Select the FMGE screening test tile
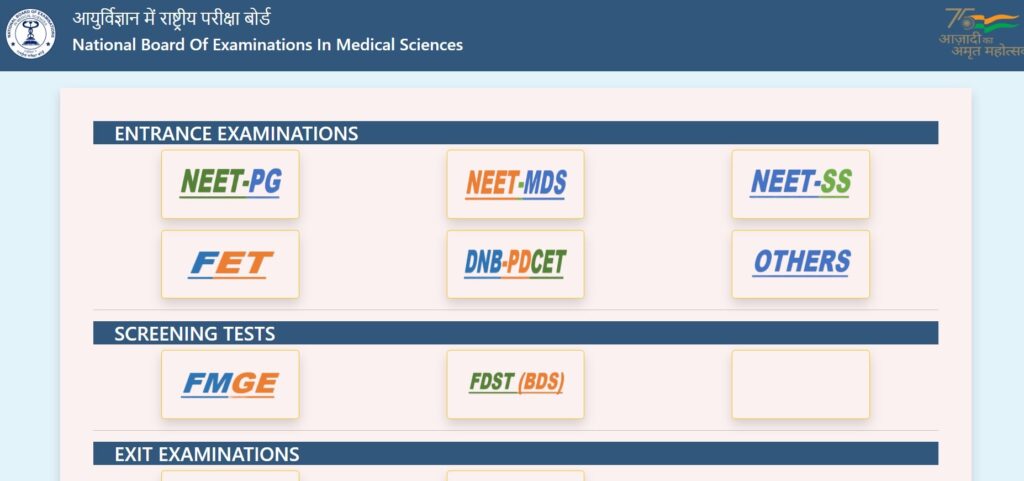The height and width of the screenshot is (481, 1024). (230, 384)
